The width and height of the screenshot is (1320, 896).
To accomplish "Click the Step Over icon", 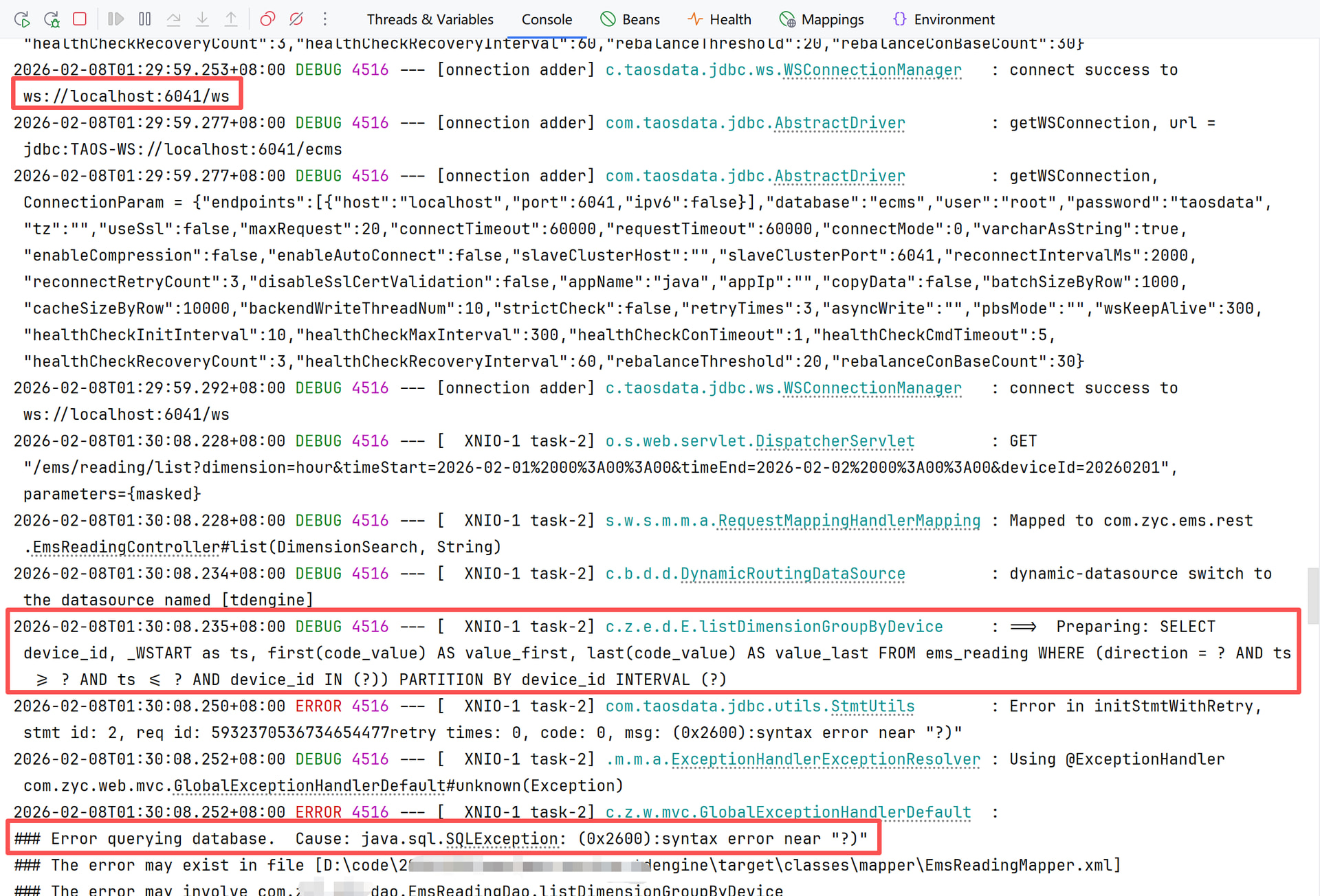I will pos(173,19).
